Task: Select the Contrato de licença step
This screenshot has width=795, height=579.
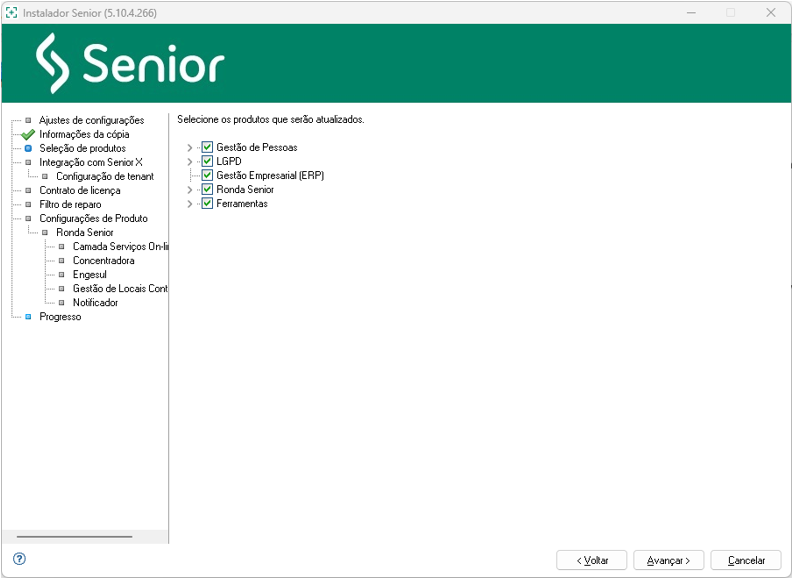Action: coord(80,191)
